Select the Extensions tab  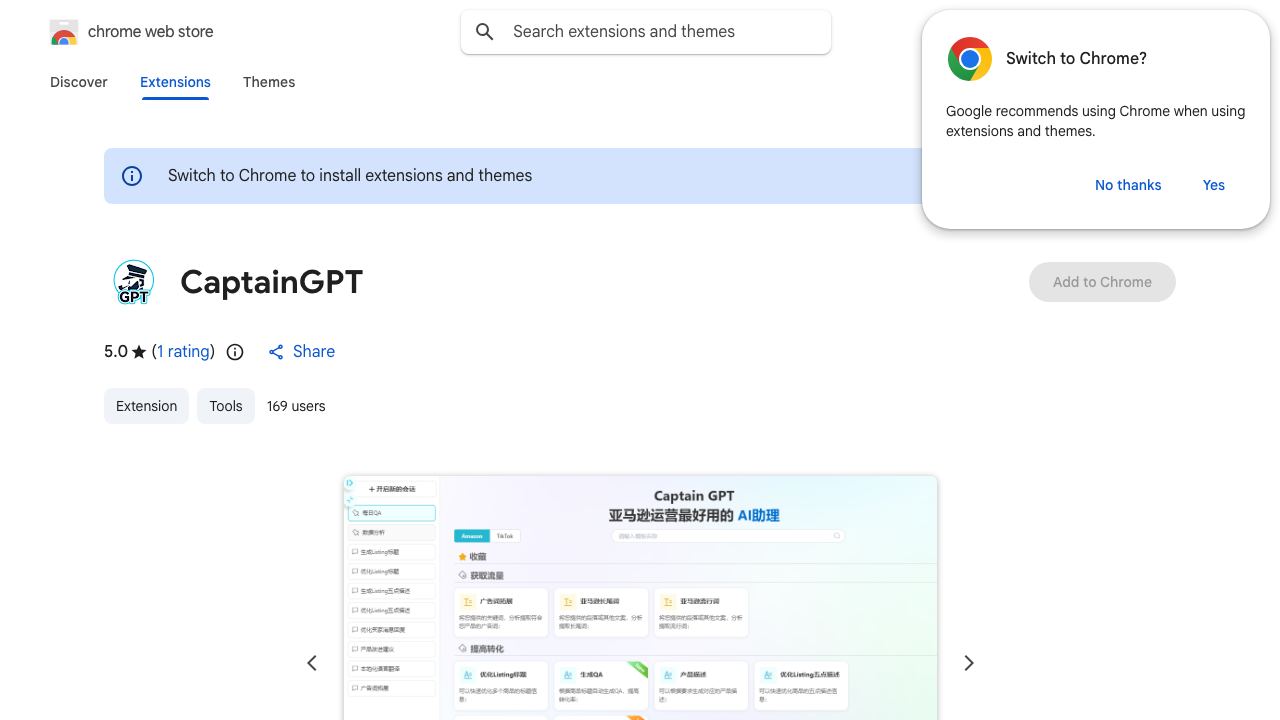pos(175,82)
